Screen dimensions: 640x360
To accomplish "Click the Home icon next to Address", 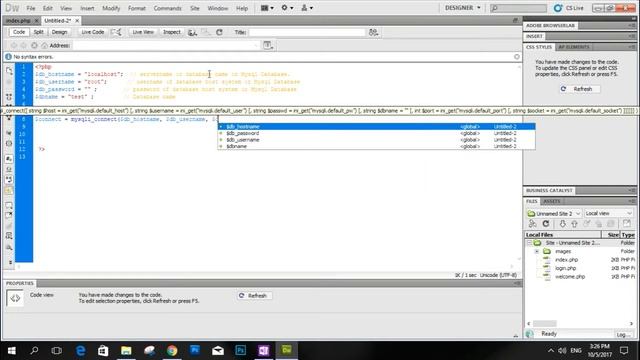I will pyautogui.click(x=44, y=45).
